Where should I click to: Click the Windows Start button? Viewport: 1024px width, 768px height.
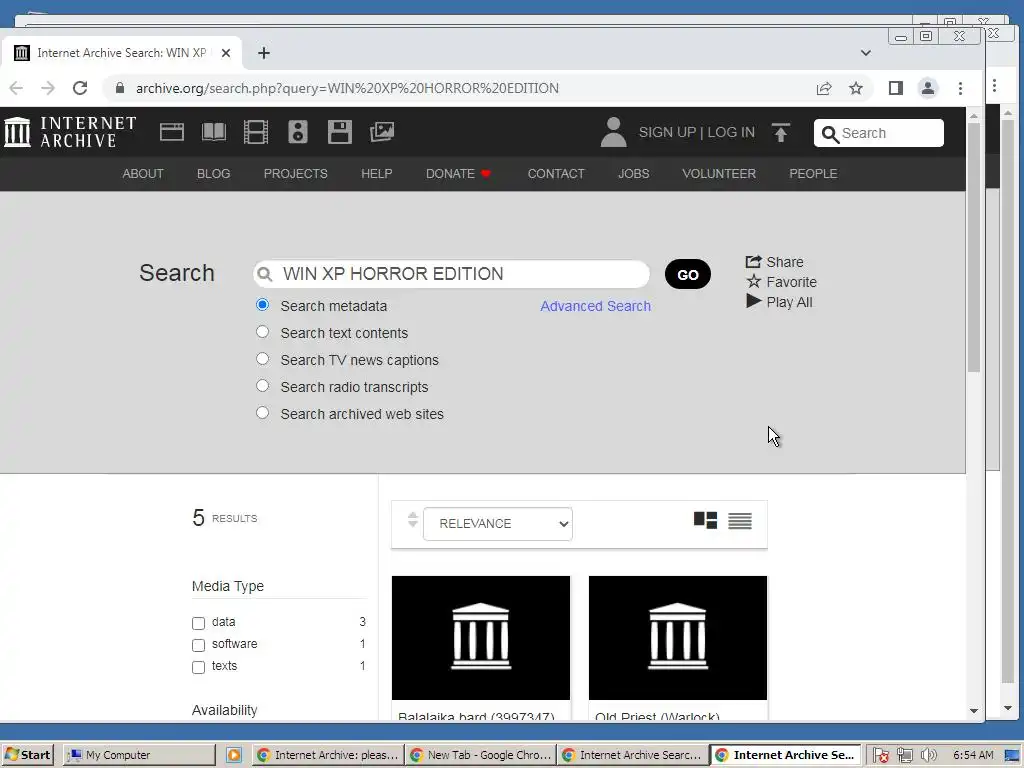pyautogui.click(x=27, y=755)
